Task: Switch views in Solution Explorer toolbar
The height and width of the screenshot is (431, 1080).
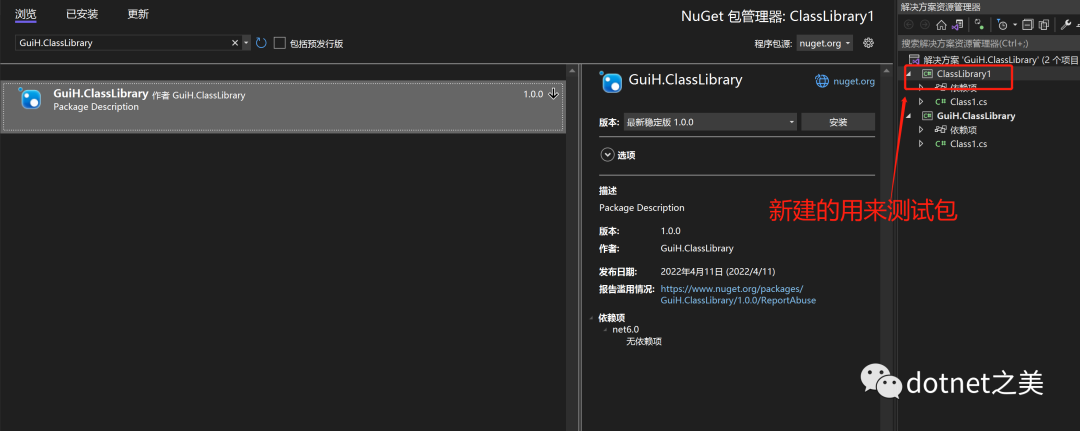Action: click(957, 25)
